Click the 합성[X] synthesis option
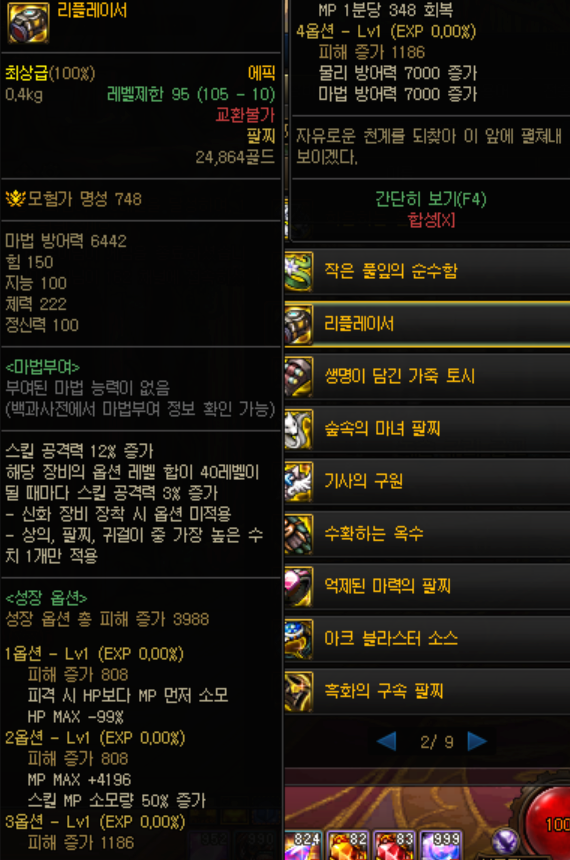This screenshot has width=570, height=860. [431, 220]
